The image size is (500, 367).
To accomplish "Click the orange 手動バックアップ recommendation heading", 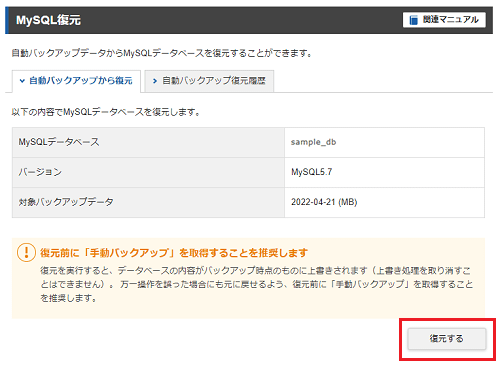I will (174, 253).
